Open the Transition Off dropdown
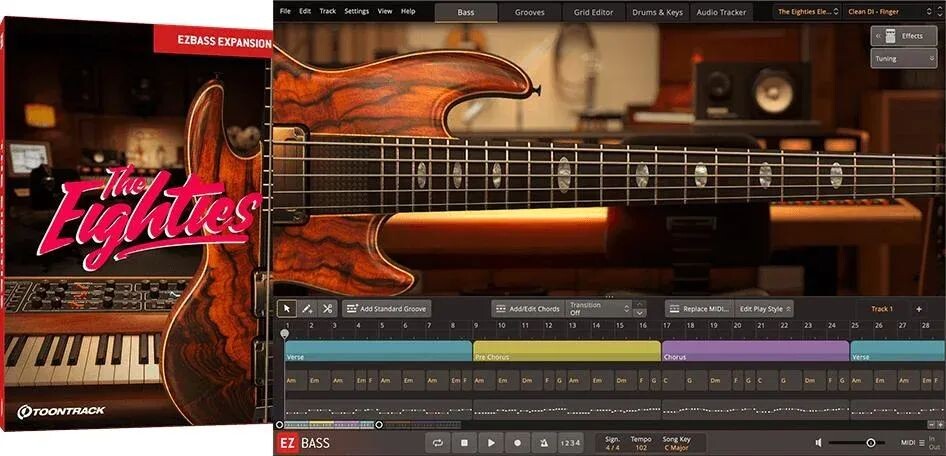Viewport: 946px width, 456px height. click(600, 309)
